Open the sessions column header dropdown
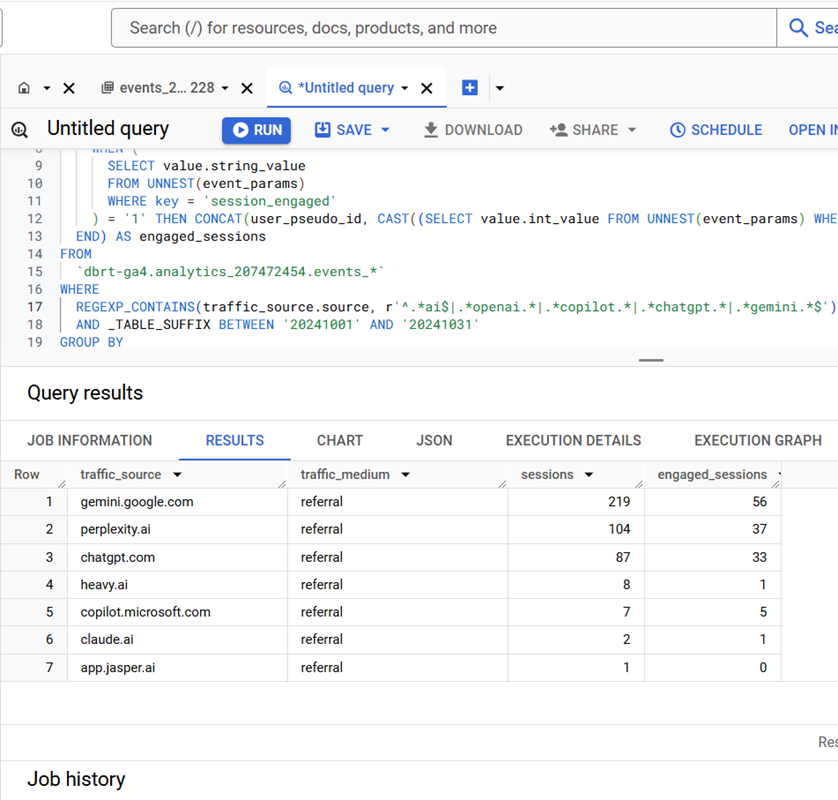Image resolution: width=838 pixels, height=800 pixels. coord(590,473)
